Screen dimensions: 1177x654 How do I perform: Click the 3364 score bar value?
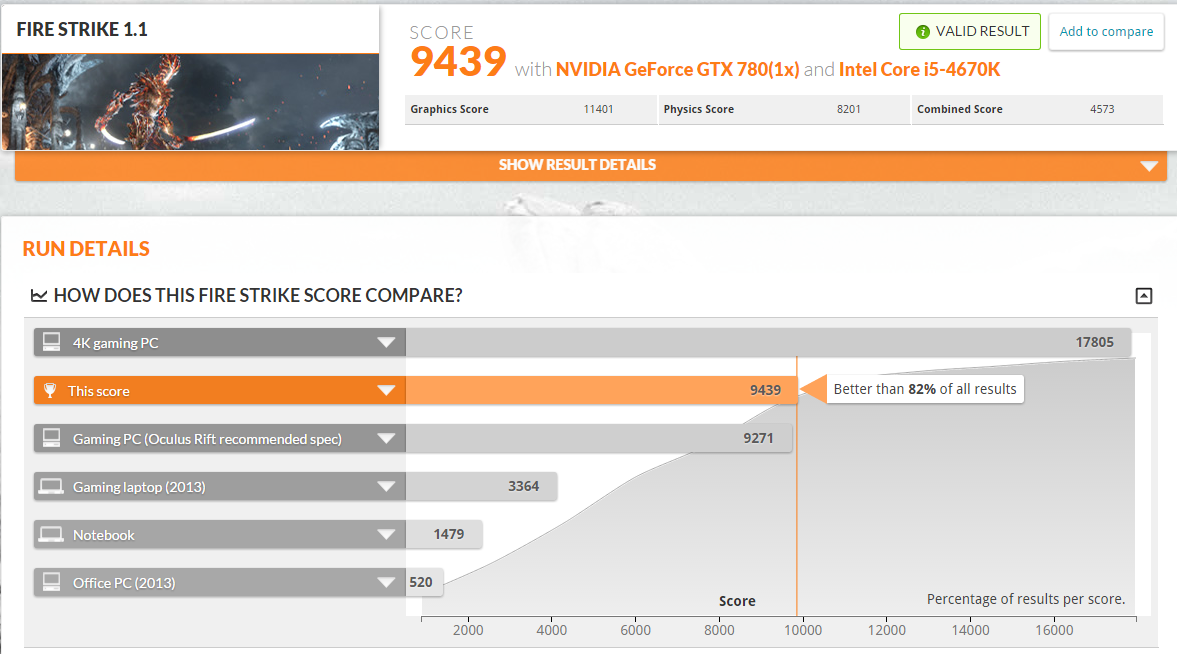523,486
